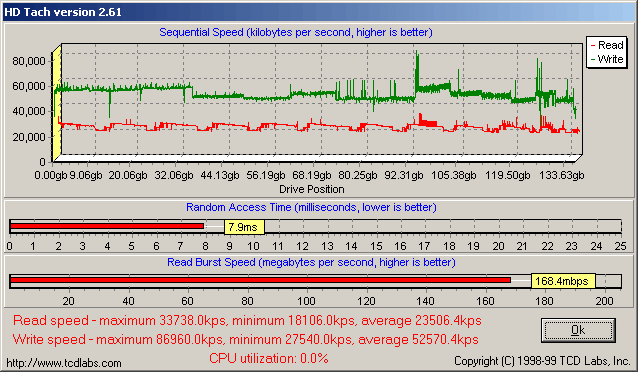Click the 40,000 y-axis label

tap(29, 111)
